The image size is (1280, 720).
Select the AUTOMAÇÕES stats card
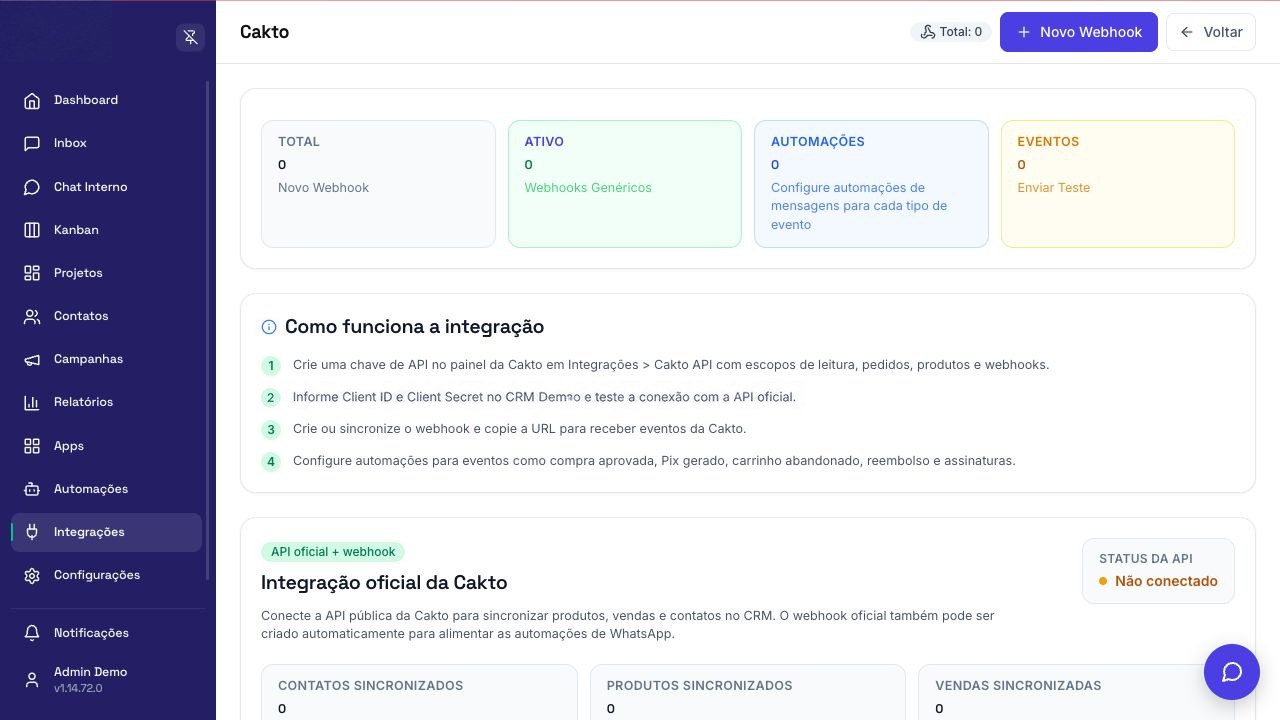click(871, 184)
